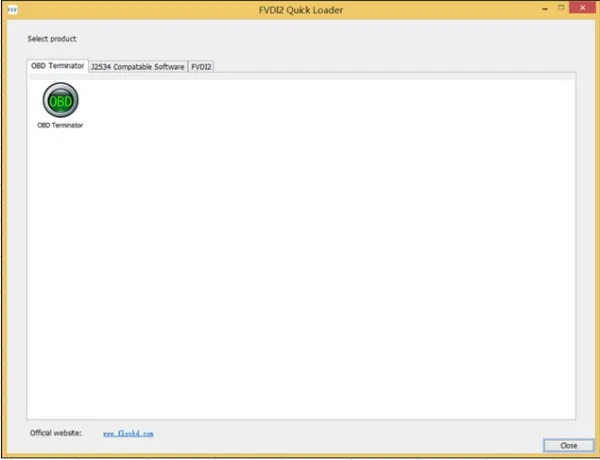This screenshot has height=460, width=600.
Task: Switch to the OBD Terminator tab
Action: pyautogui.click(x=57, y=66)
